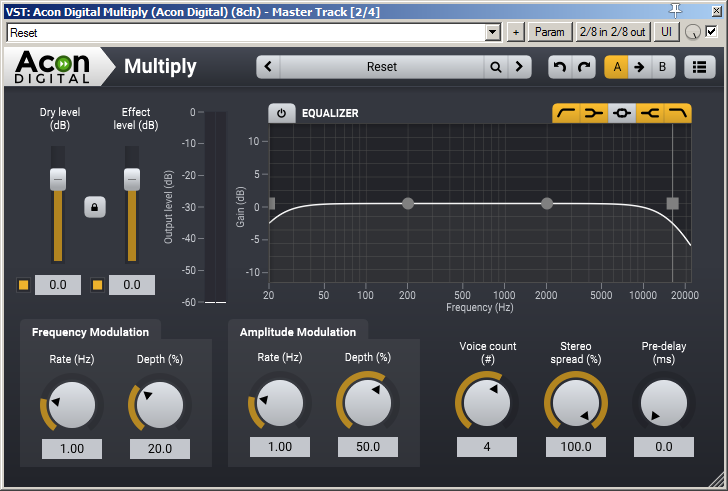Toggle the Equalizer power button
Image resolution: width=728 pixels, height=491 pixels.
[281, 113]
